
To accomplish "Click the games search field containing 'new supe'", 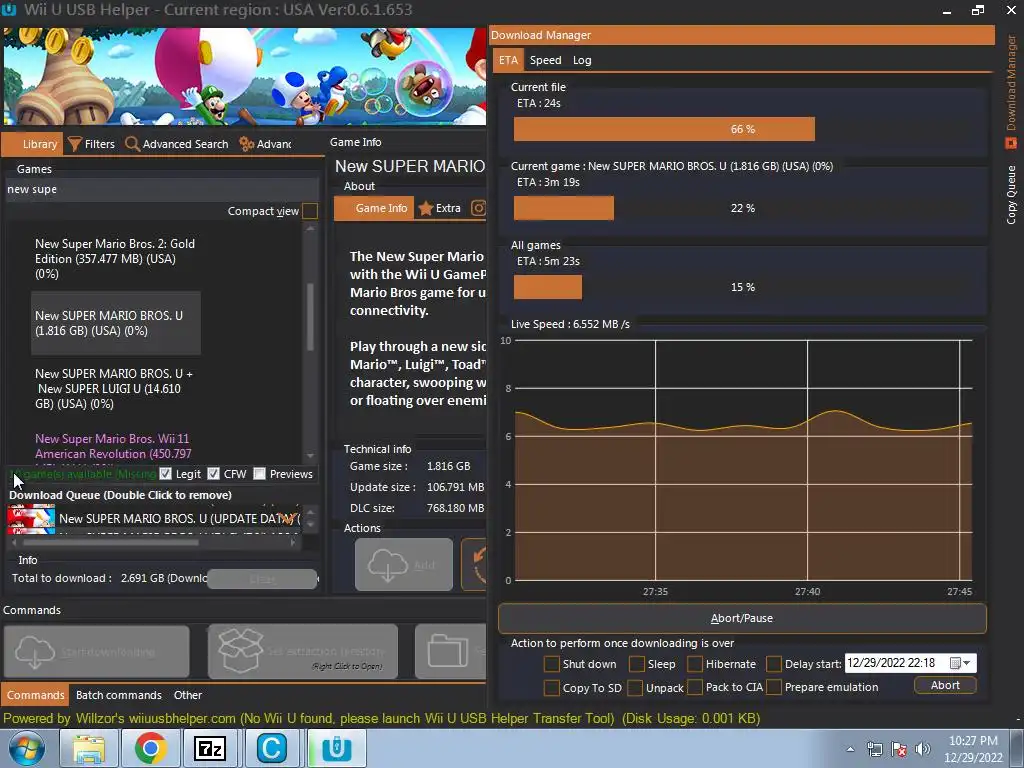I will point(162,189).
